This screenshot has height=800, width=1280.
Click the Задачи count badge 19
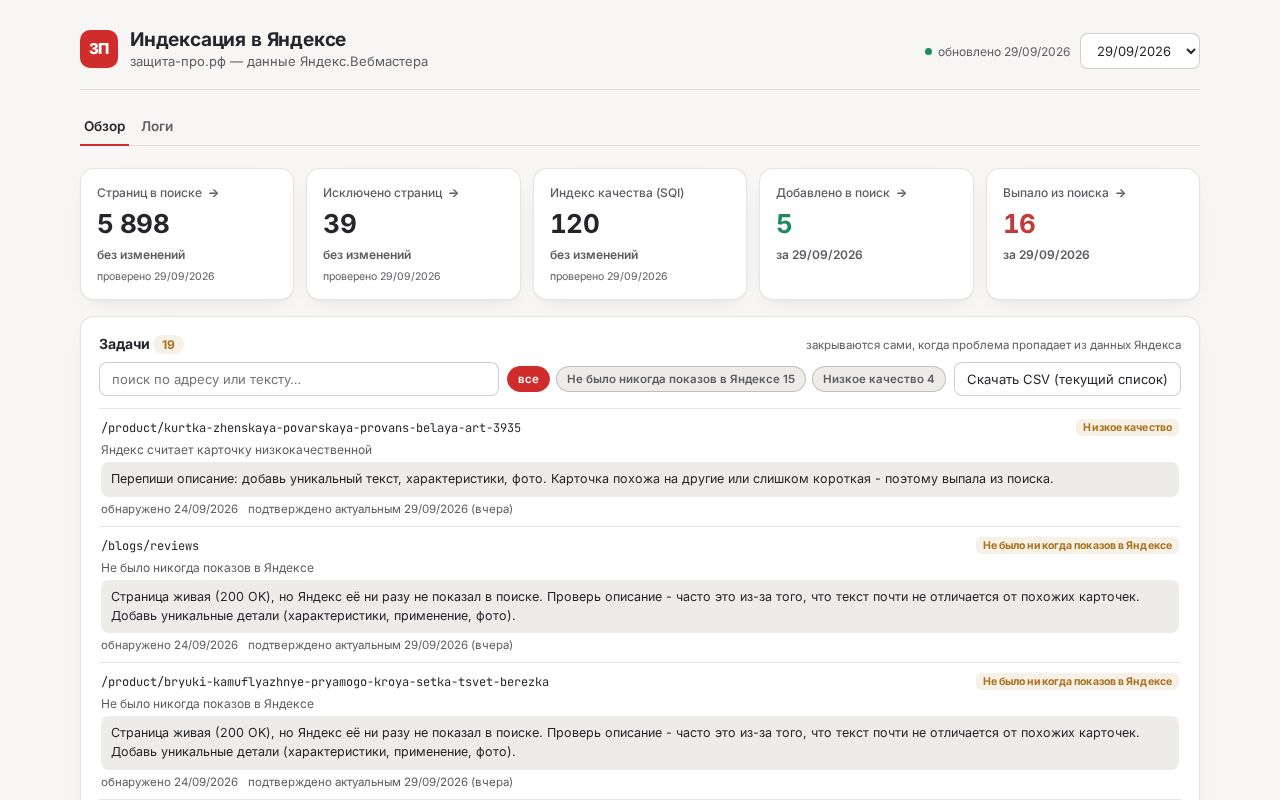coord(168,345)
